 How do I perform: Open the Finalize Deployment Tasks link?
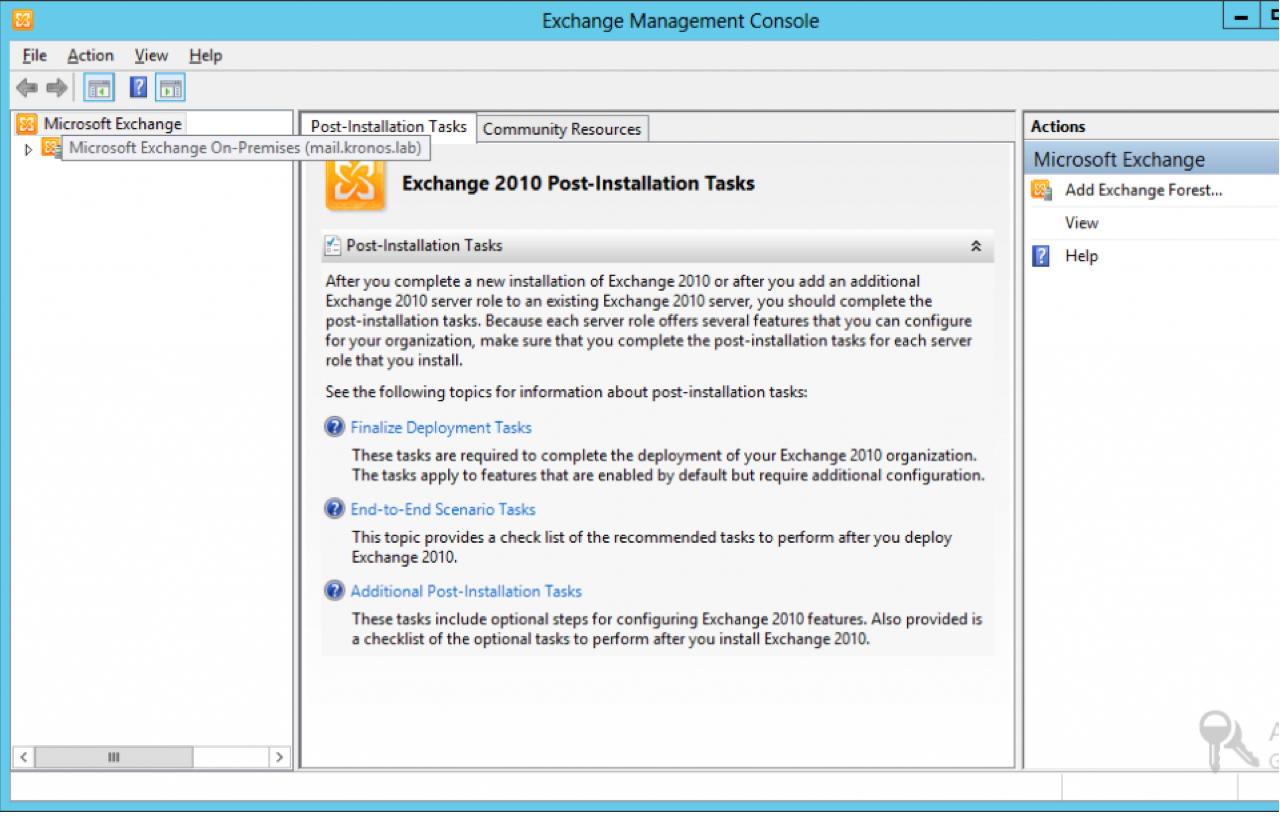(x=441, y=428)
